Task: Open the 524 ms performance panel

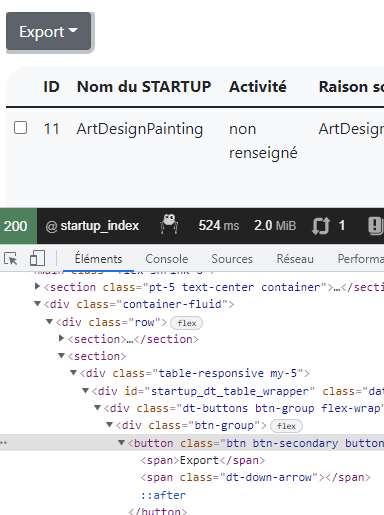Action: (x=219, y=226)
